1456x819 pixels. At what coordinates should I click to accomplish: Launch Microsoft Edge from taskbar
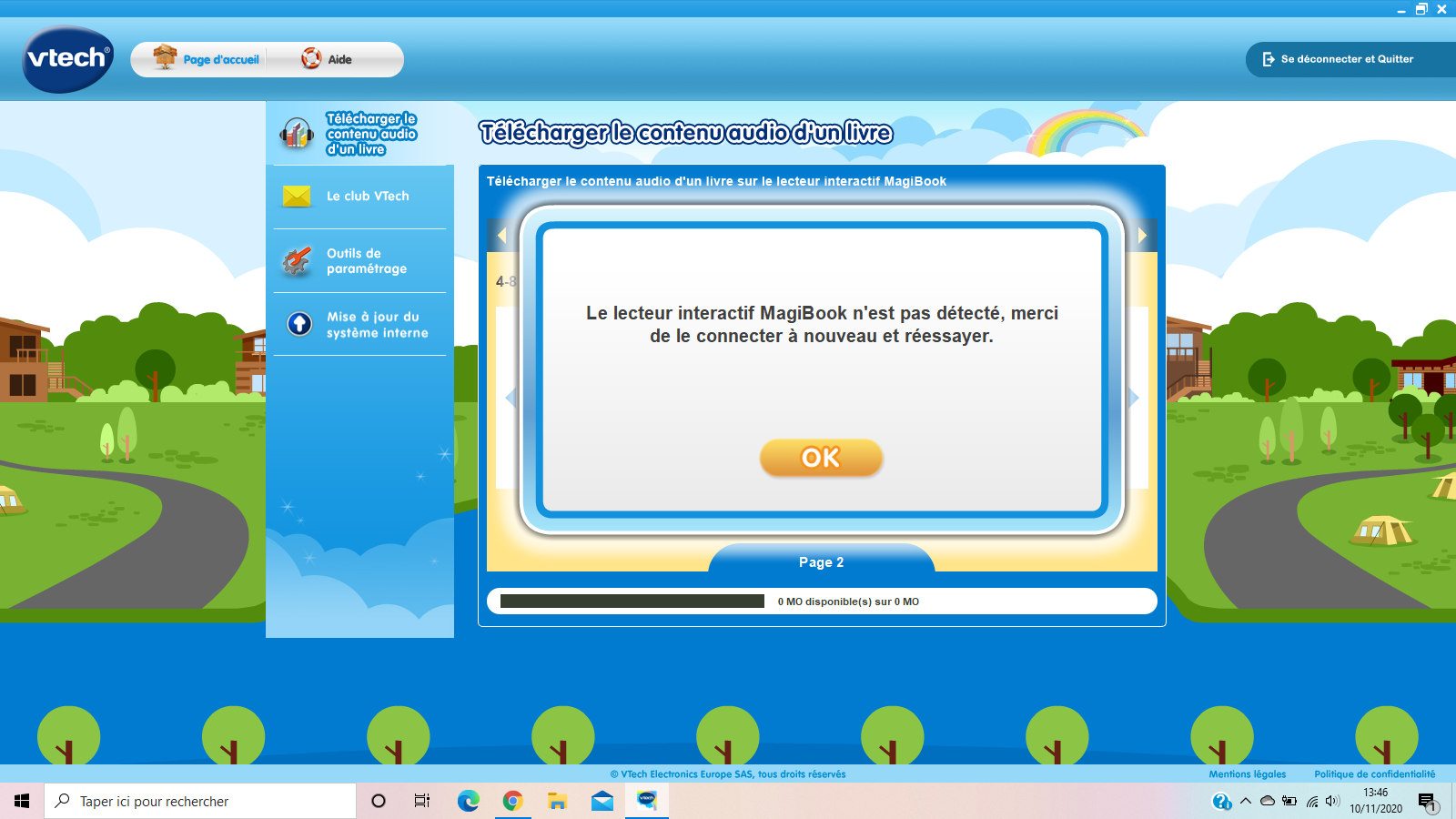[x=468, y=801]
